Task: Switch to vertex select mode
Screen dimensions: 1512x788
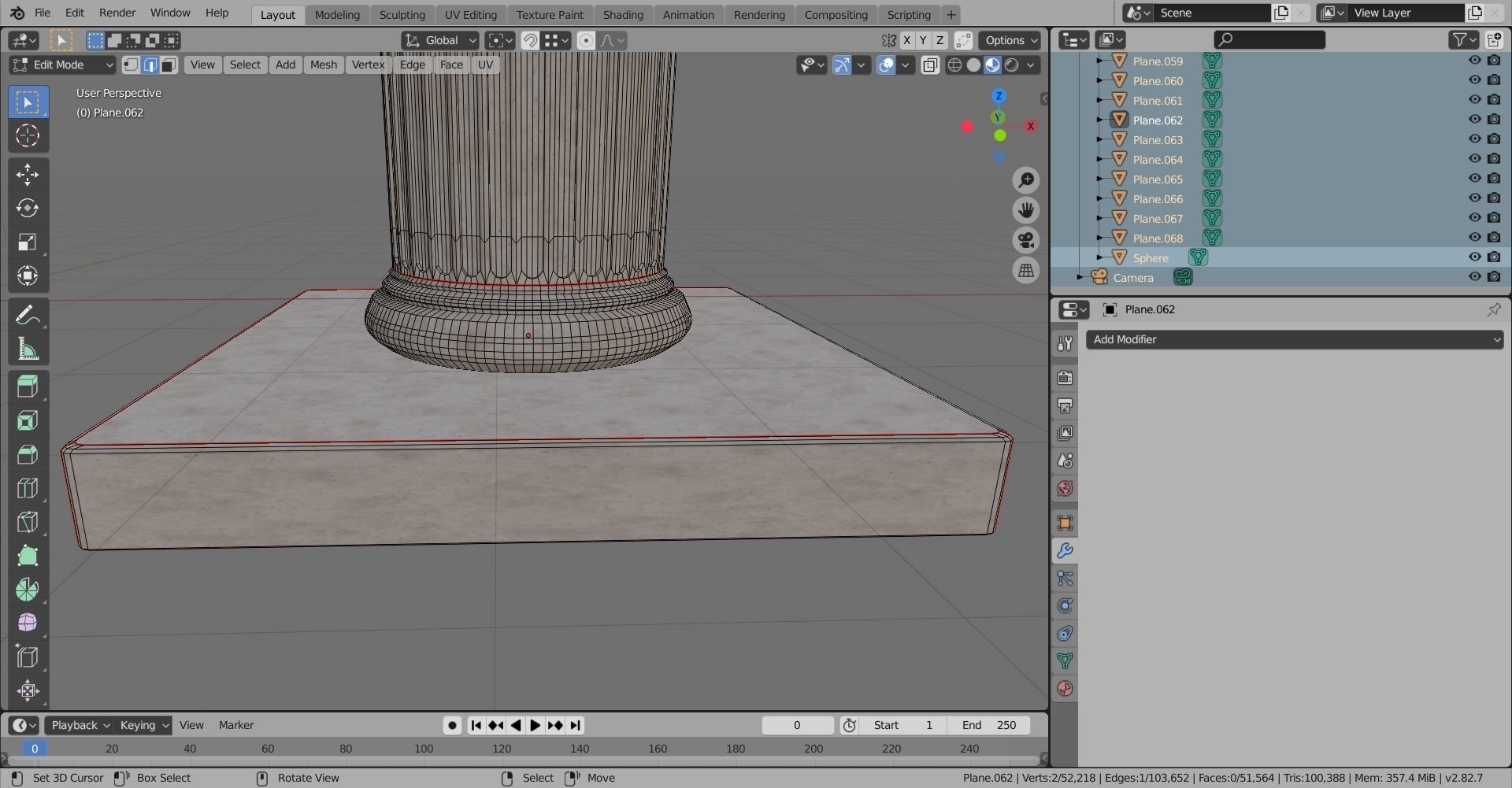Action: click(x=132, y=65)
